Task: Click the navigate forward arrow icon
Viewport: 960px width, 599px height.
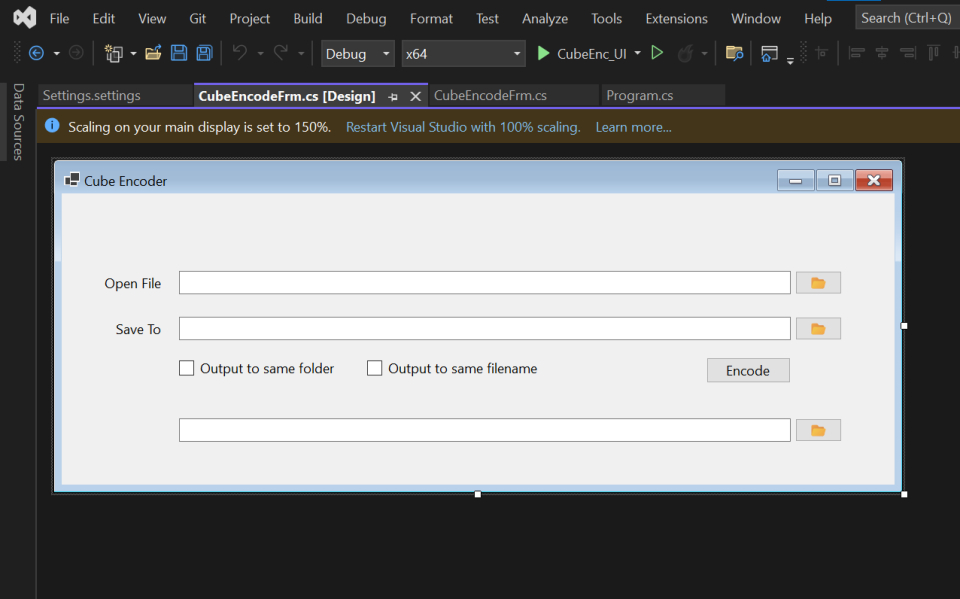Action: [x=76, y=54]
